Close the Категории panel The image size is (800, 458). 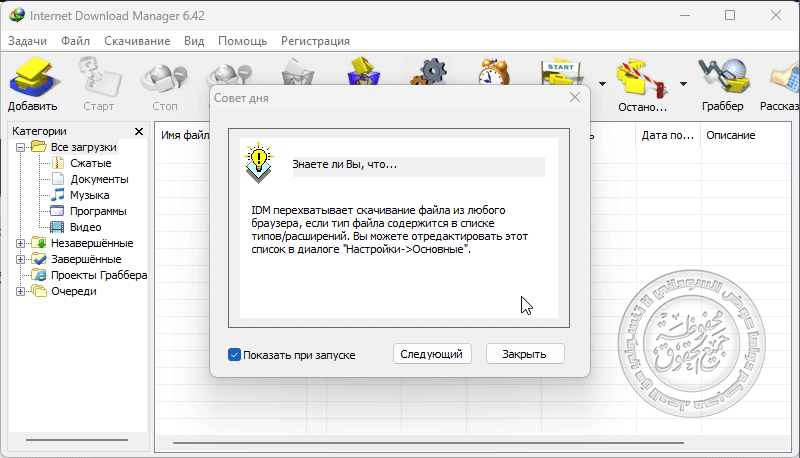[x=139, y=132]
